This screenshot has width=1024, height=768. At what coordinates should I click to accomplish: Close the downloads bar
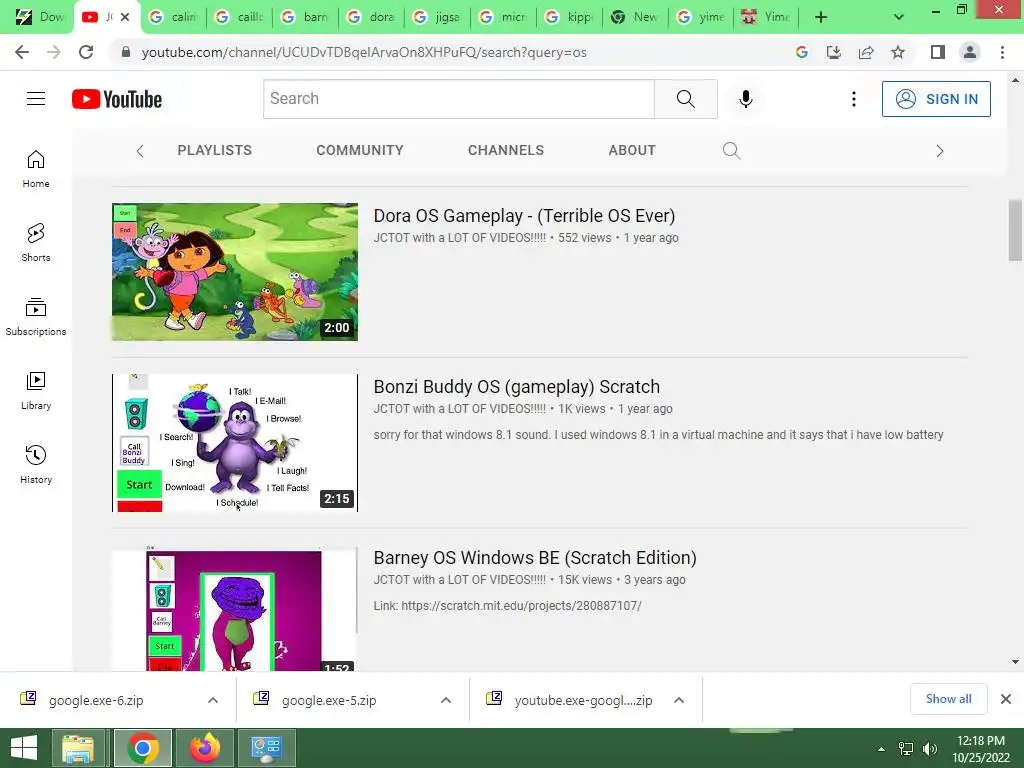(1006, 699)
